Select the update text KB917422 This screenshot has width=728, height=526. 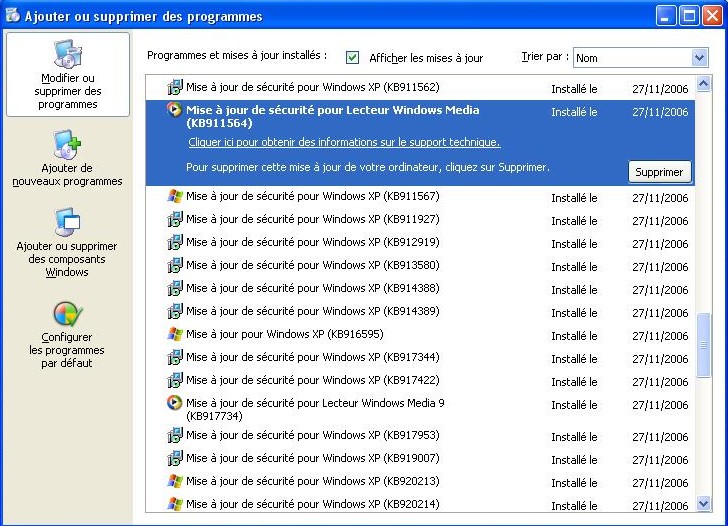(312, 380)
